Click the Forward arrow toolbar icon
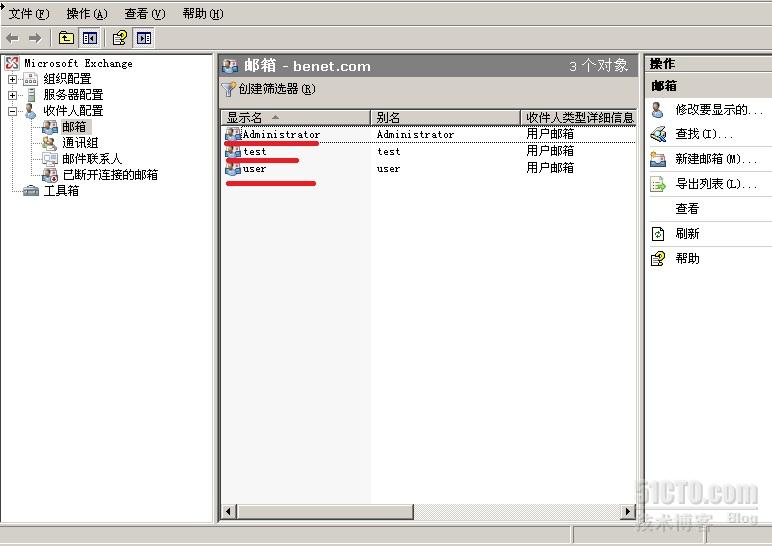This screenshot has width=772, height=546. coord(35,38)
